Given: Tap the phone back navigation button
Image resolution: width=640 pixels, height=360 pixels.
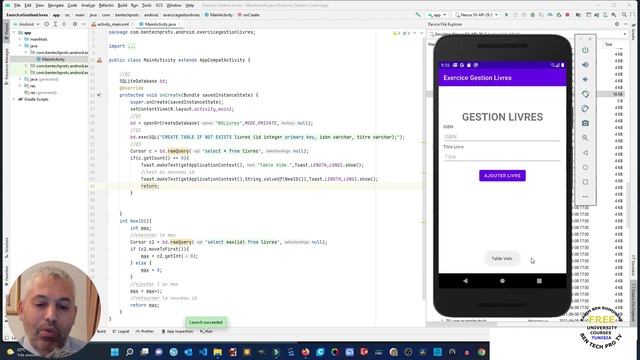Looking at the screenshot, I should click(x=465, y=281).
